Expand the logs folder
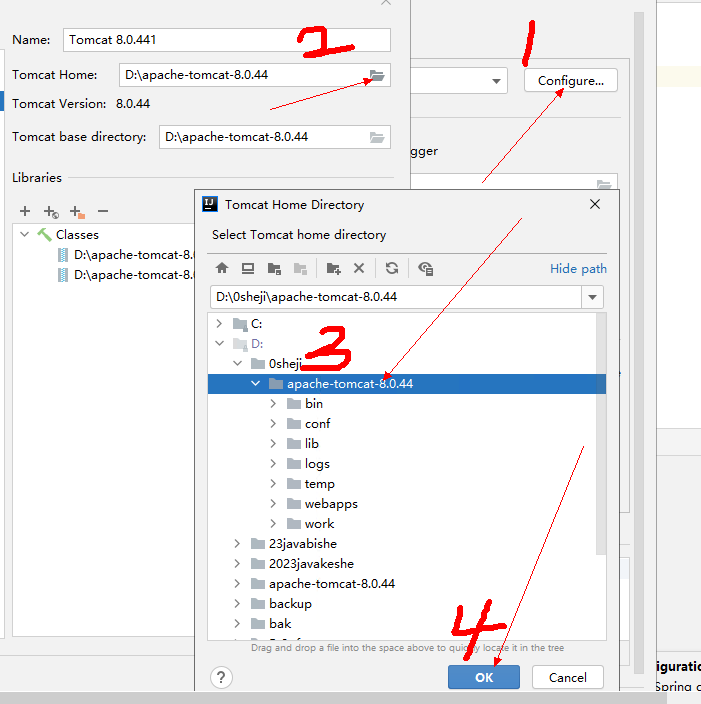 tap(273, 463)
